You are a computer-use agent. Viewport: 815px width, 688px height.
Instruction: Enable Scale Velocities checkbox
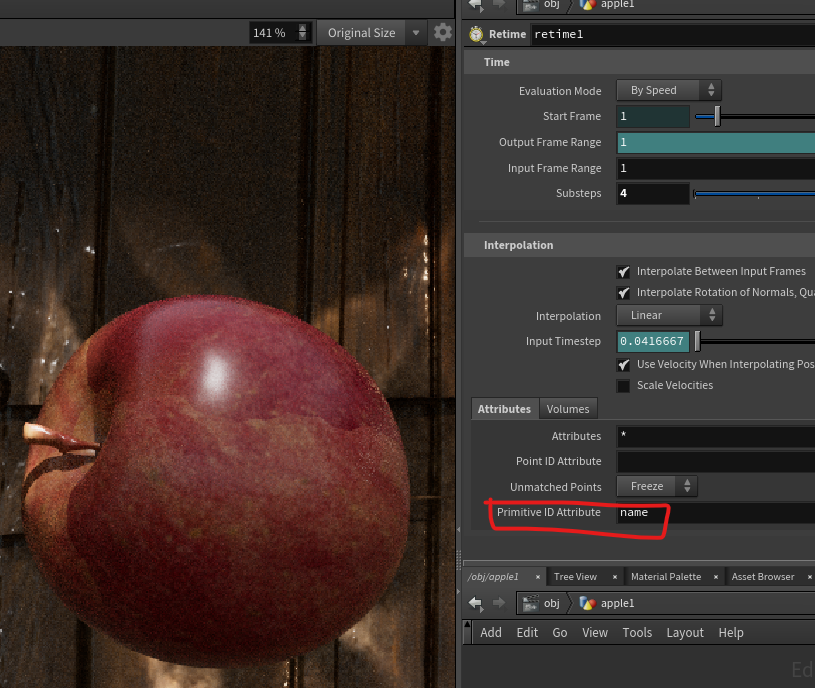(623, 386)
